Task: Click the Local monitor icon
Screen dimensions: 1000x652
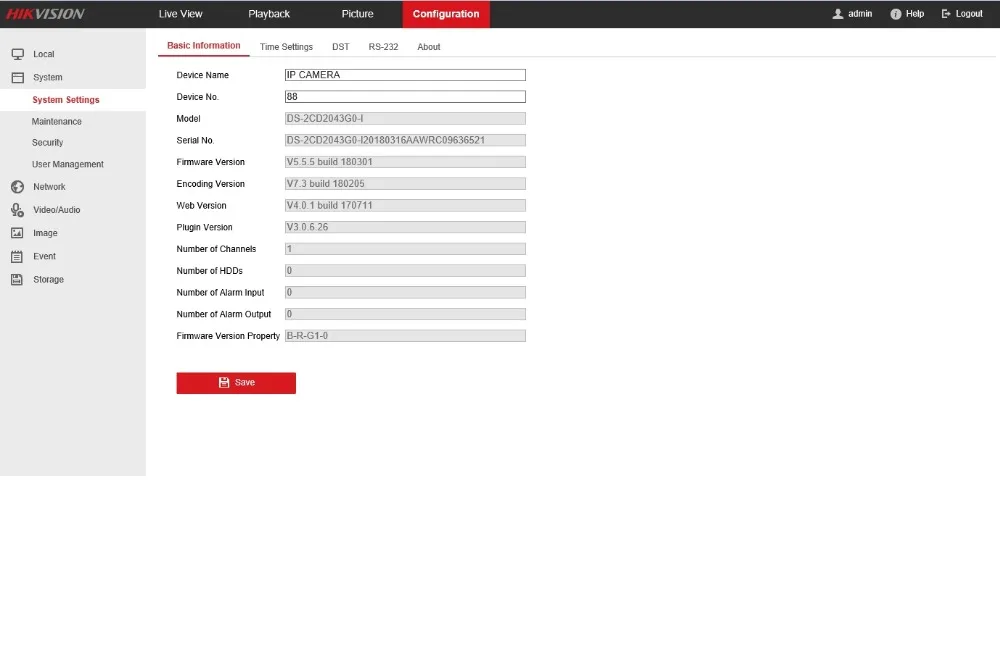Action: 18,54
